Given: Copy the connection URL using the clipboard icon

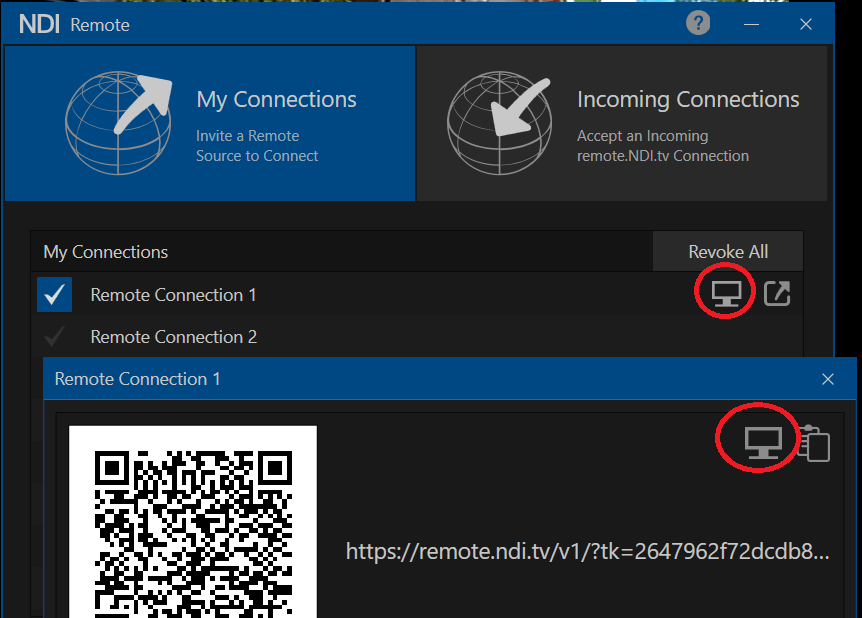Looking at the screenshot, I should tap(816, 444).
